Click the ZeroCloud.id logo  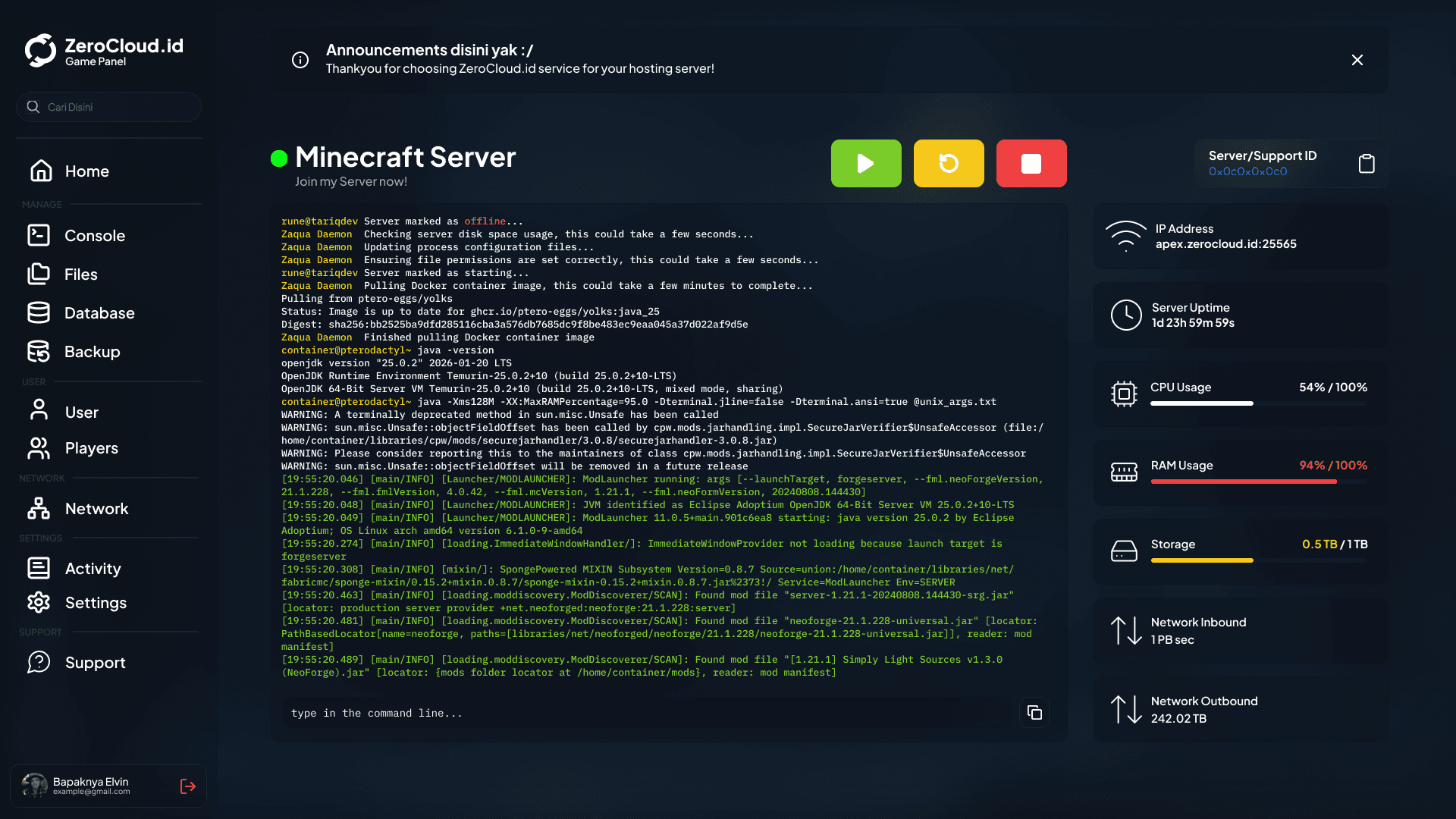pos(105,51)
